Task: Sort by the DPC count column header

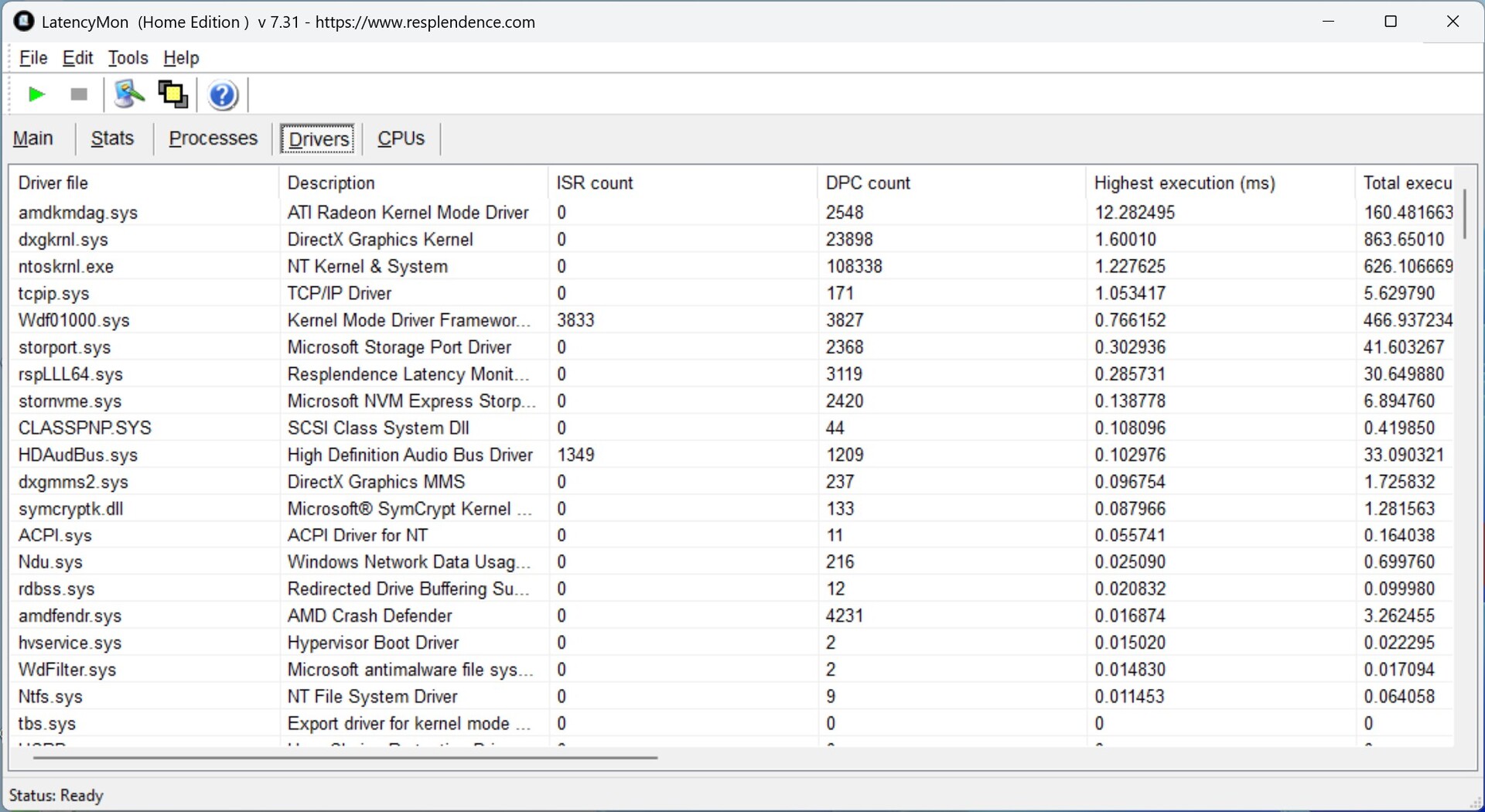Action: pyautogui.click(x=868, y=183)
